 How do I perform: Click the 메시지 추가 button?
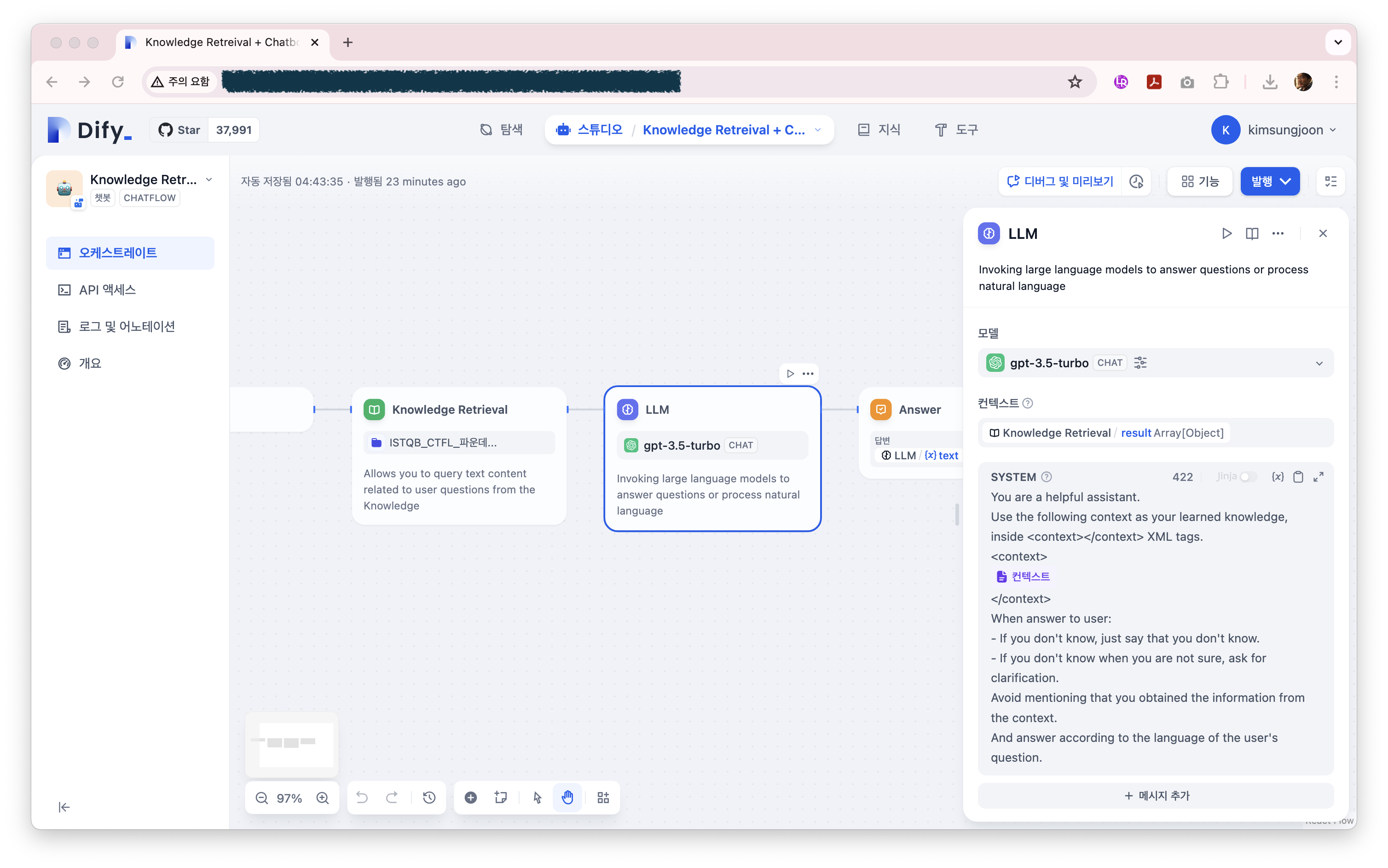[x=1156, y=796]
